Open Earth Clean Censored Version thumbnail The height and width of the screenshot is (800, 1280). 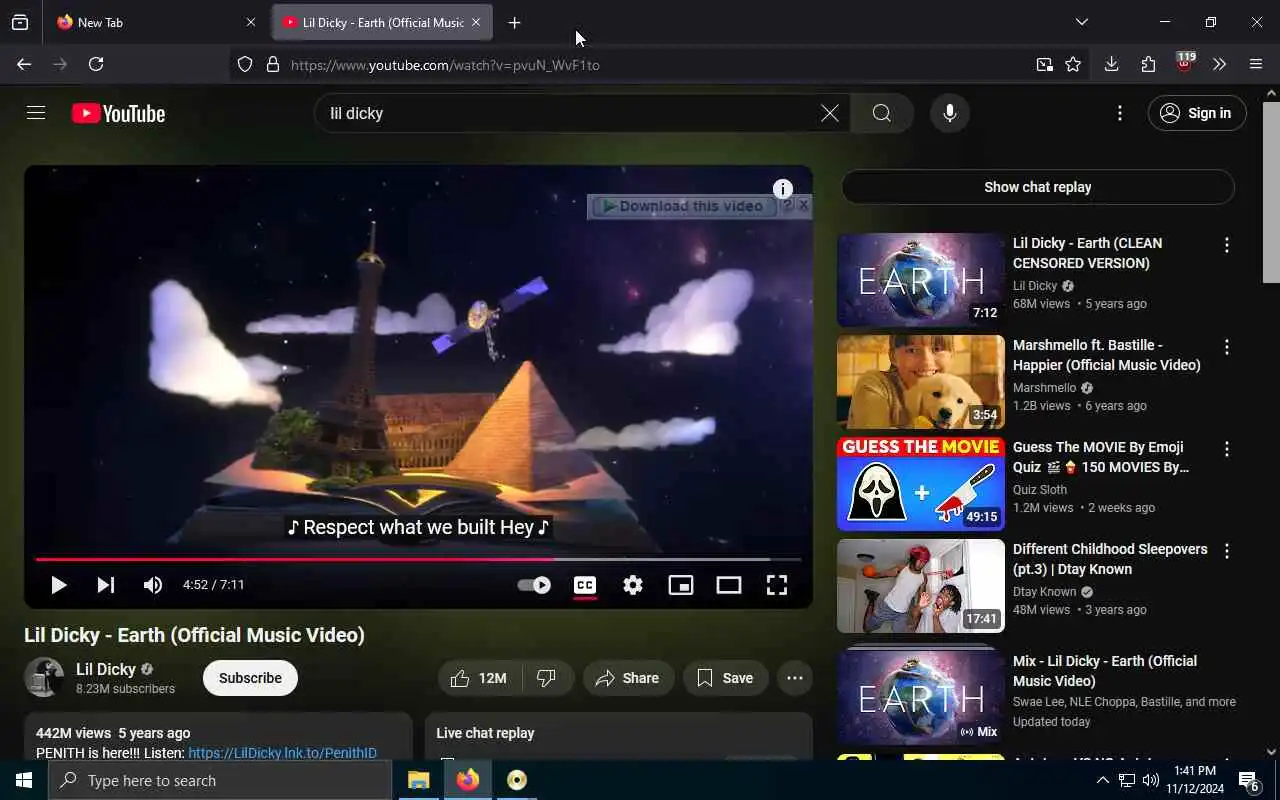[921, 280]
